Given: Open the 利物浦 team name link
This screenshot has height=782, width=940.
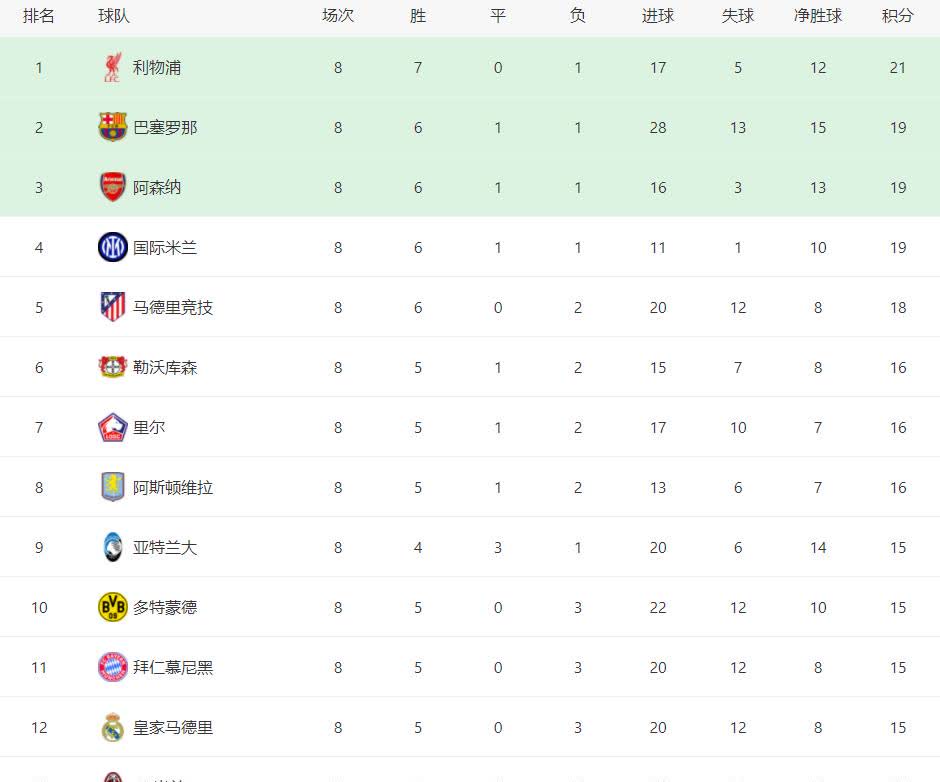Looking at the screenshot, I should 157,68.
